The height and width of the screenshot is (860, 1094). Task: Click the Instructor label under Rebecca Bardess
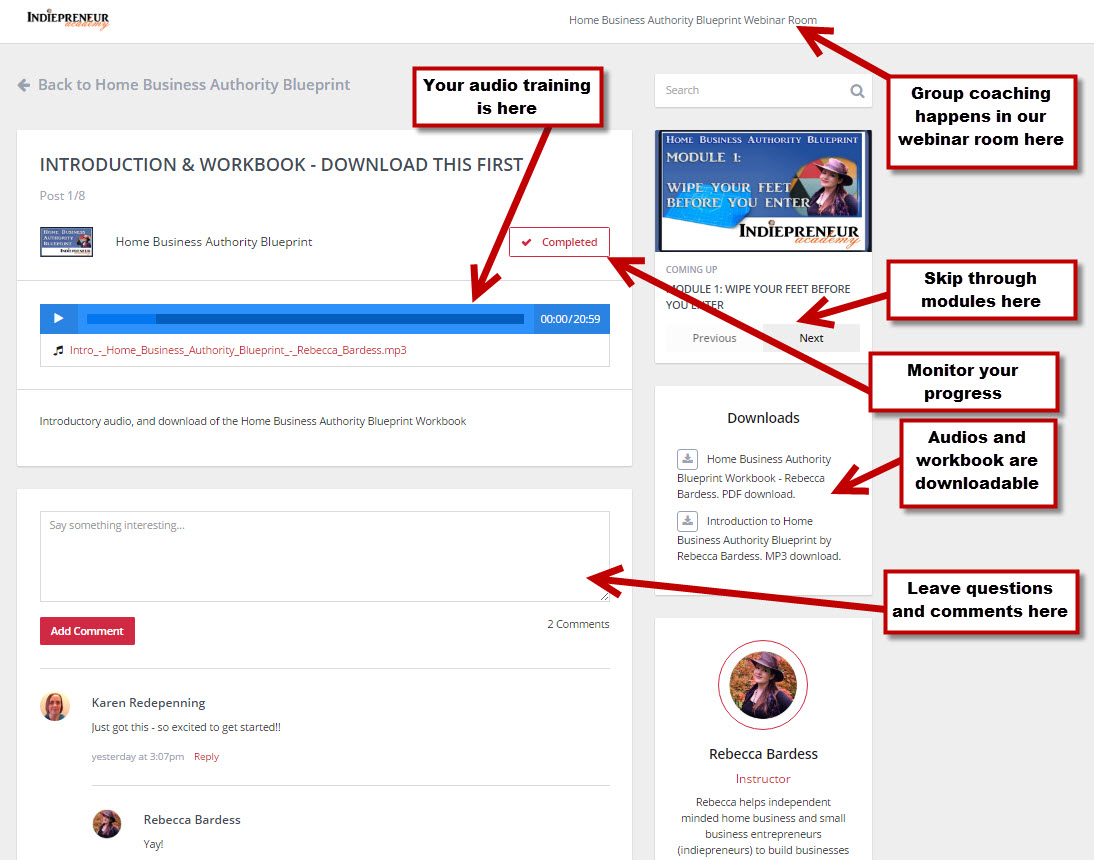(x=763, y=779)
